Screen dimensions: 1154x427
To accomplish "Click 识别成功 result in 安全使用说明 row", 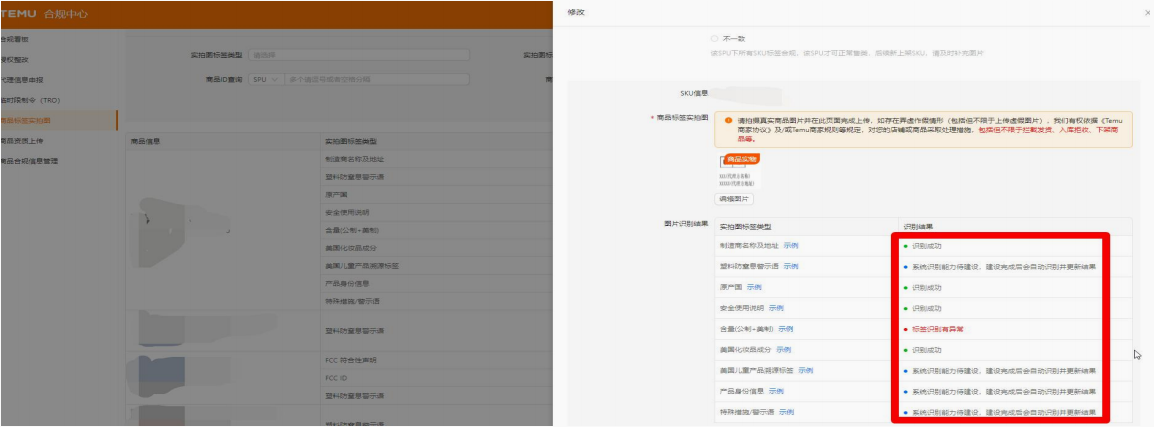I will click(927, 308).
